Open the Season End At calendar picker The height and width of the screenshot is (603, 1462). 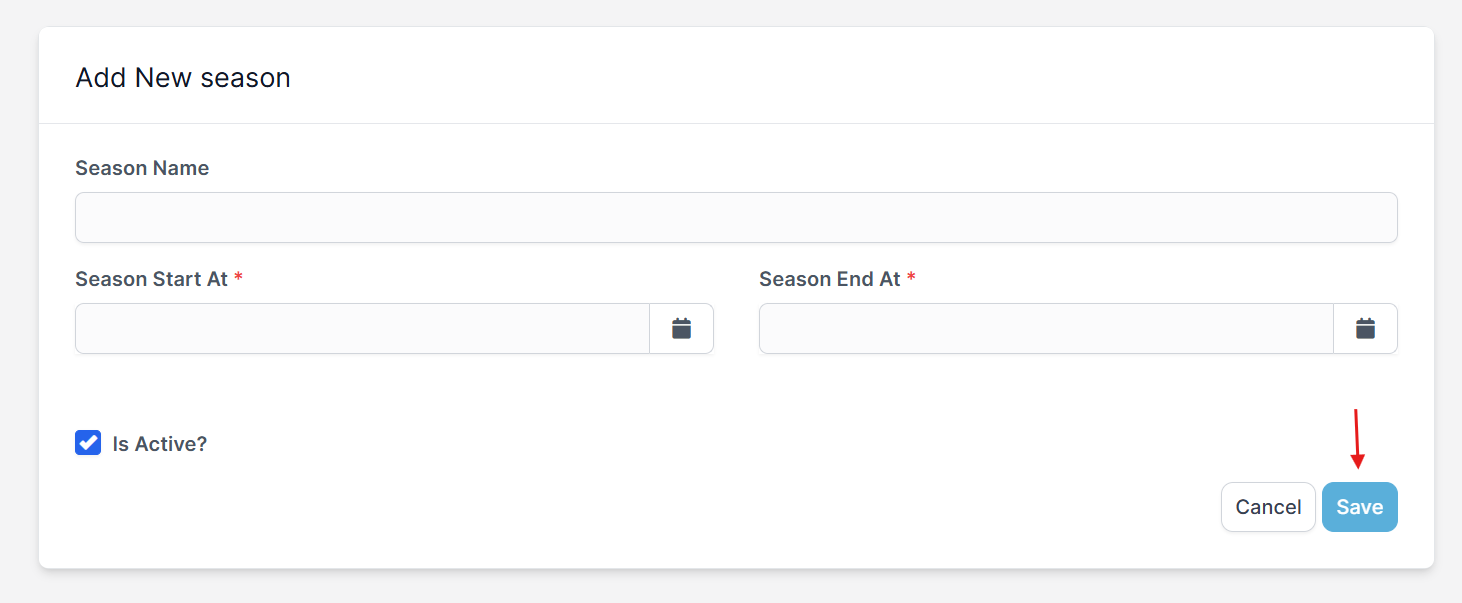[1365, 328]
